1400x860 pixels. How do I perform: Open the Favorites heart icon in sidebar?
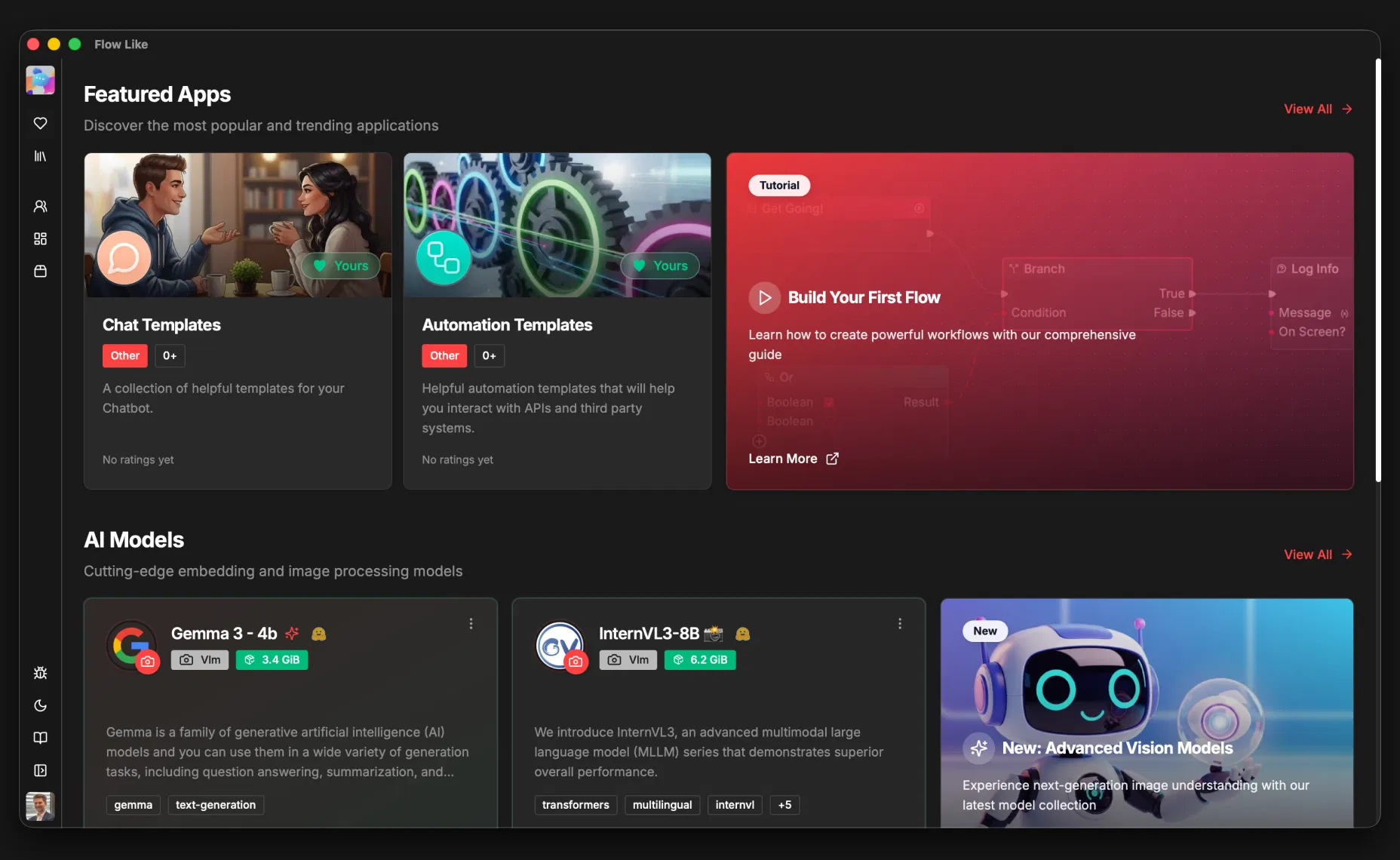[x=40, y=123]
